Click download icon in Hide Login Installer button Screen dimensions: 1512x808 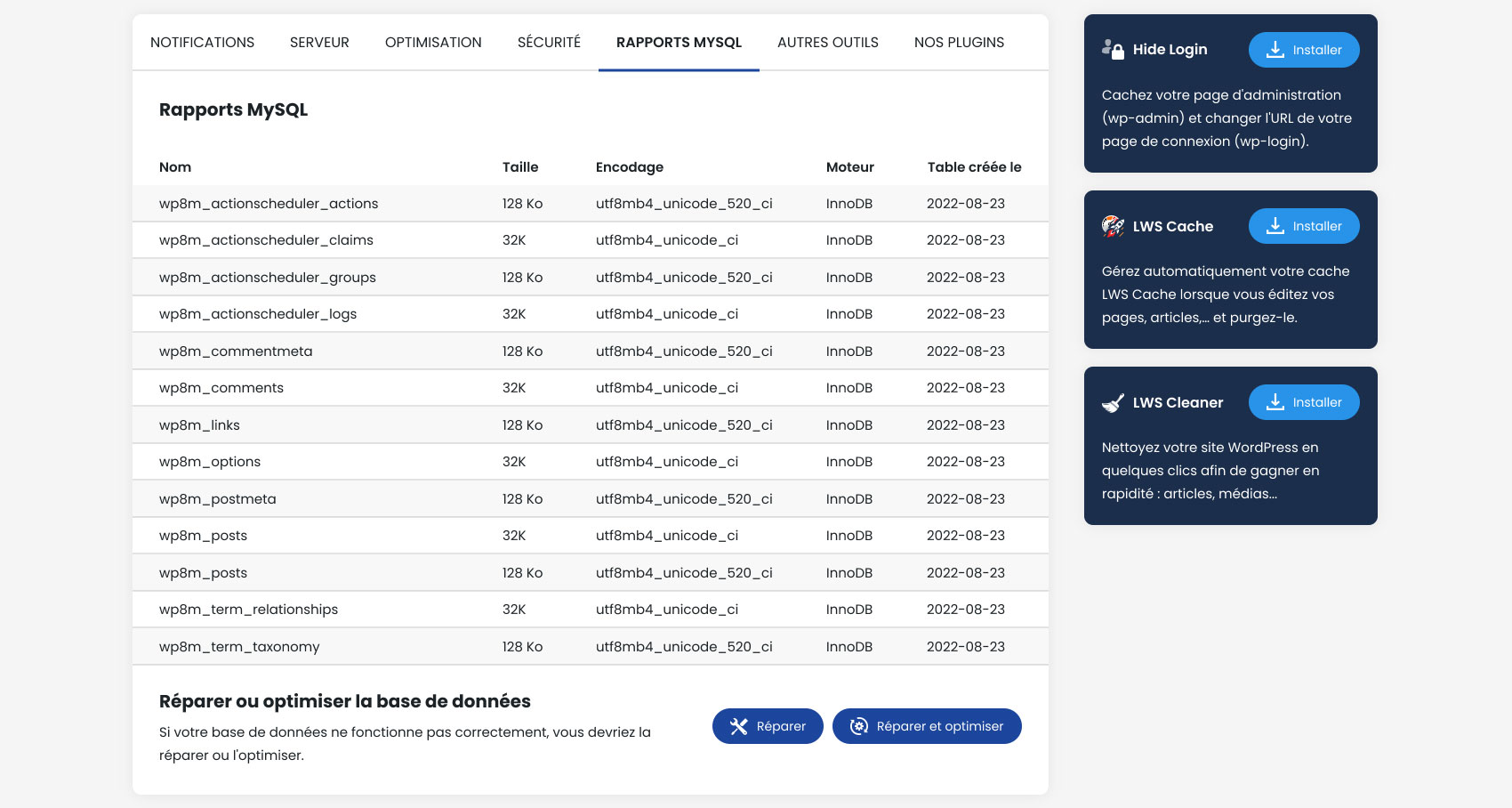click(1275, 50)
